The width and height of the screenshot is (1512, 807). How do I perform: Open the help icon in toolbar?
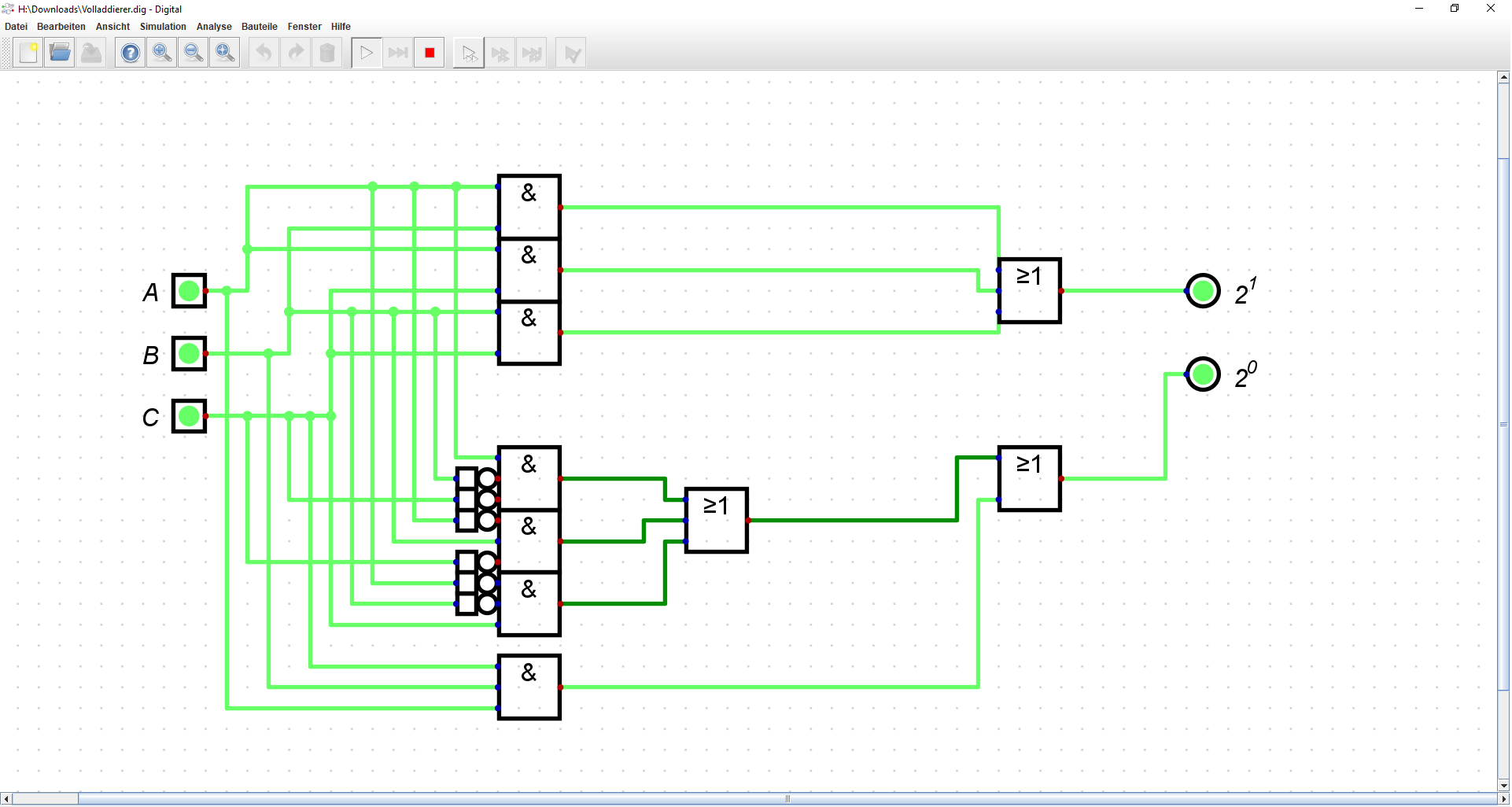pos(131,53)
